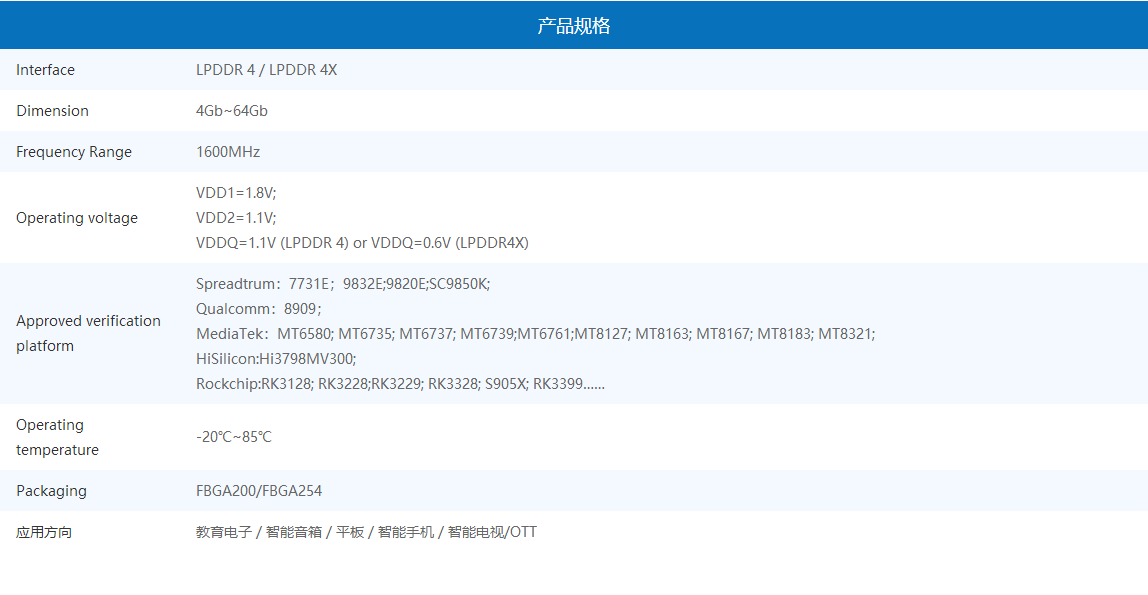Select the Dimension row label
The width and height of the screenshot is (1148, 595).
click(53, 111)
